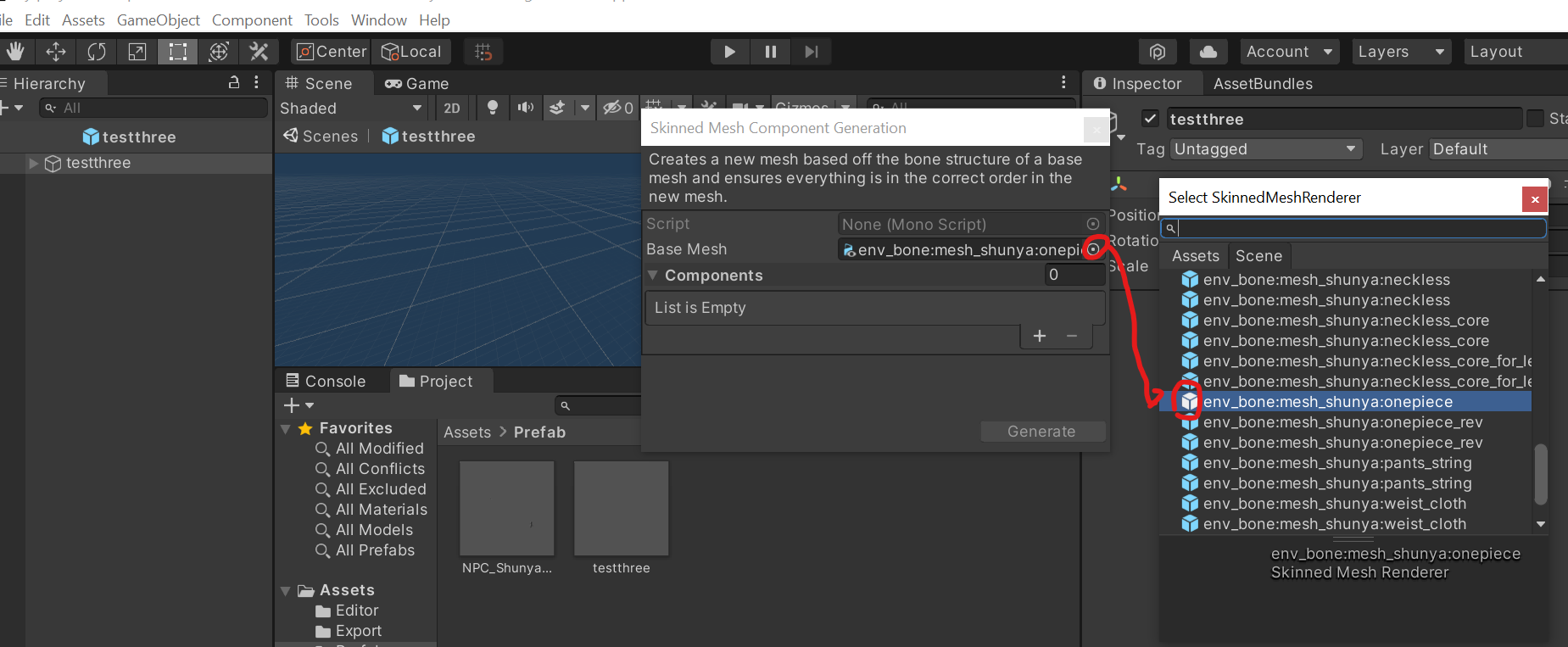Select env_bone:mesh_shunya:onepiece in picker list
Screen dimensions: 1568x647
tap(1346, 402)
